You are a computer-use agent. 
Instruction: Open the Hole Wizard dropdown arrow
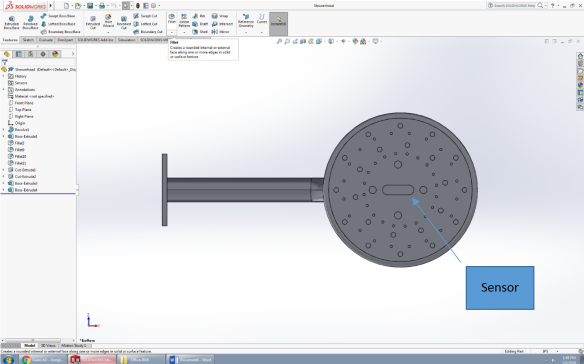point(108,33)
